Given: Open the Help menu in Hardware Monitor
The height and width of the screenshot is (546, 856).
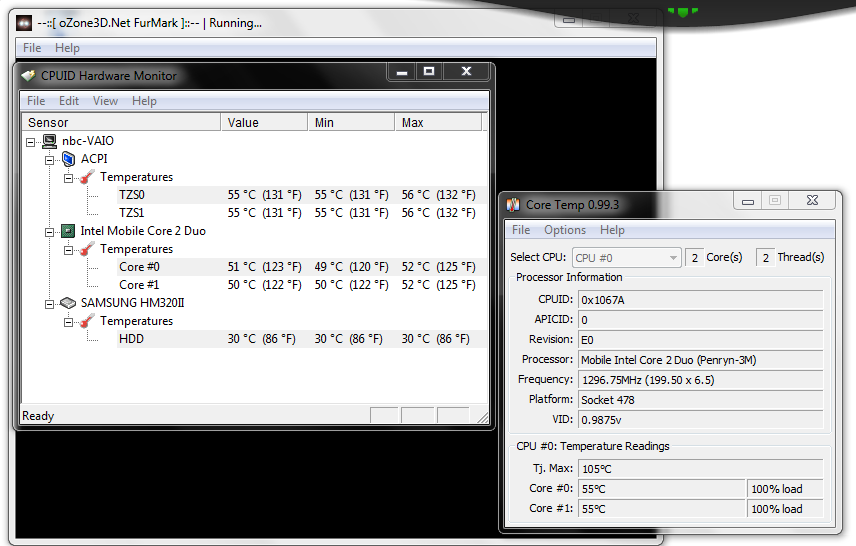Looking at the screenshot, I should click(144, 101).
